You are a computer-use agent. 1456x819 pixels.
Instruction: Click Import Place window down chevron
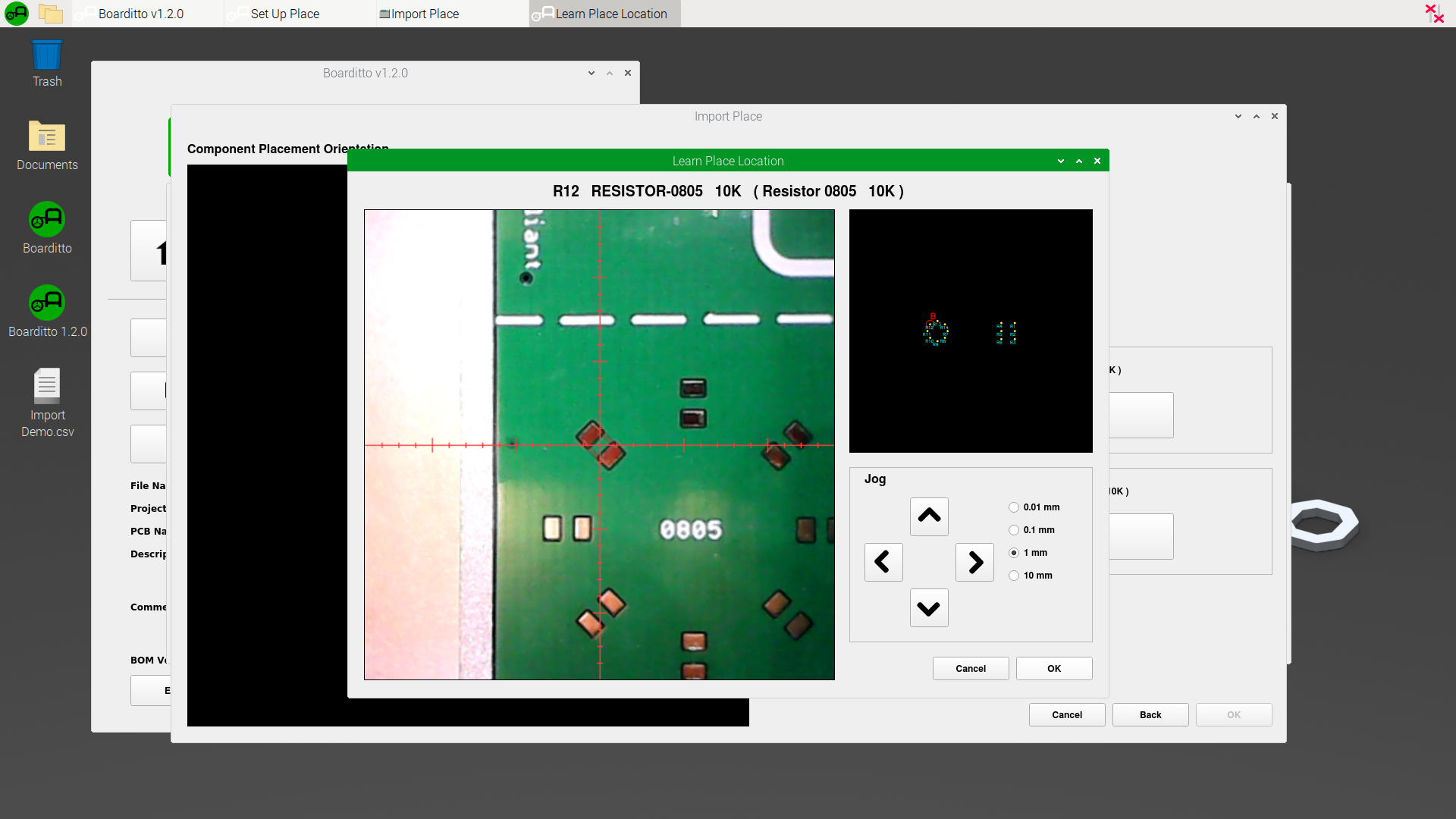1238,116
